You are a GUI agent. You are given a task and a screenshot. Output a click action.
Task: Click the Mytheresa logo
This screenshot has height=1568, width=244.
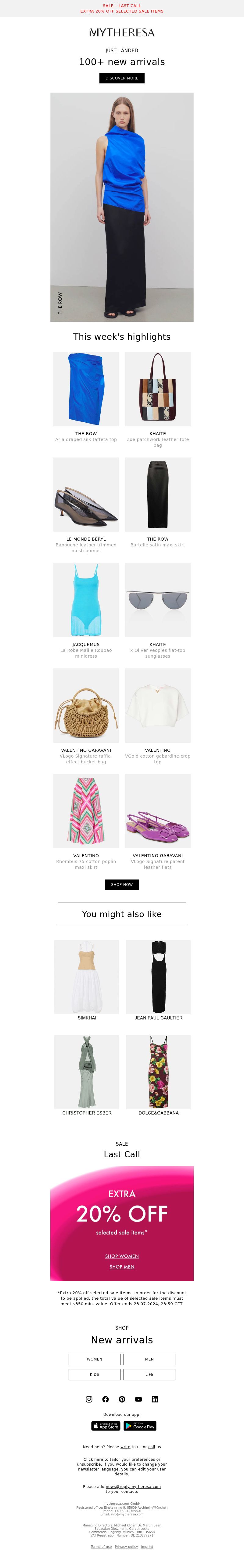[122, 32]
